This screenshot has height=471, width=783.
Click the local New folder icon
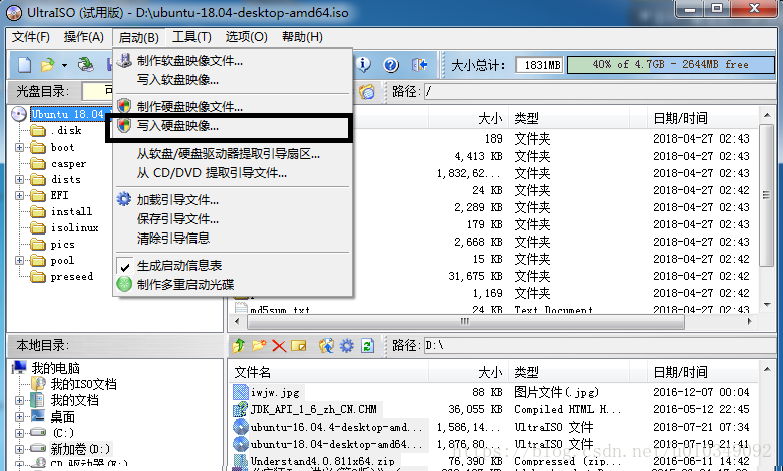tap(259, 346)
